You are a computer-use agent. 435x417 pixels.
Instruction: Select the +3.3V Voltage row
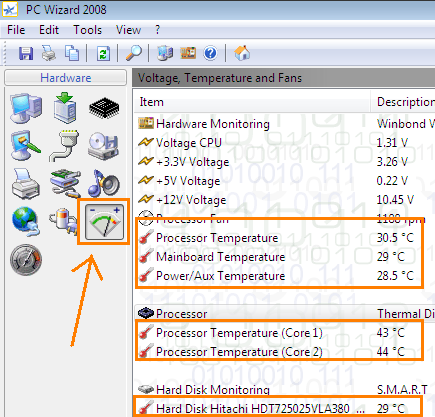pos(285,162)
